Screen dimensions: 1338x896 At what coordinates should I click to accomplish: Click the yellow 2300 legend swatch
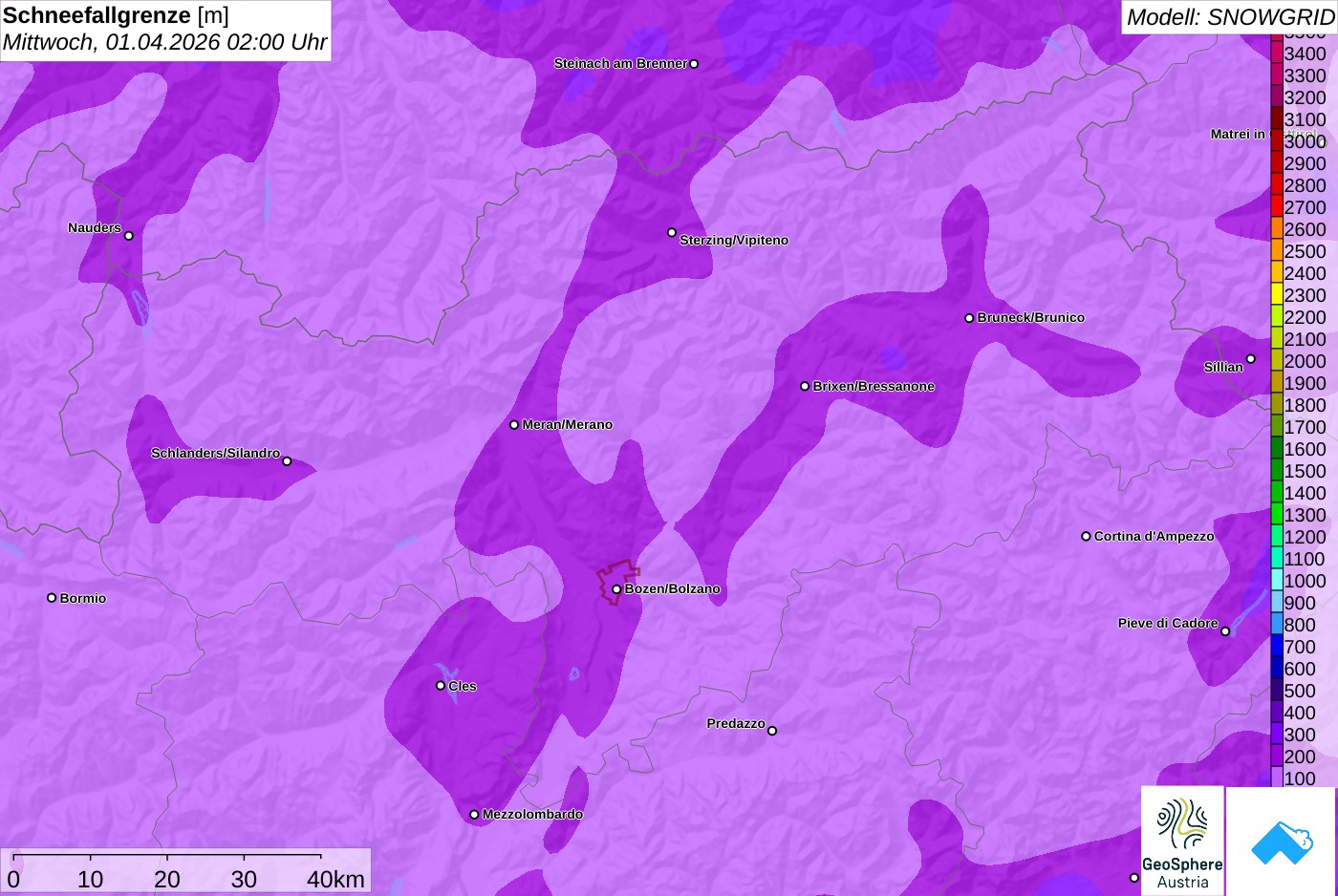pos(1277,295)
